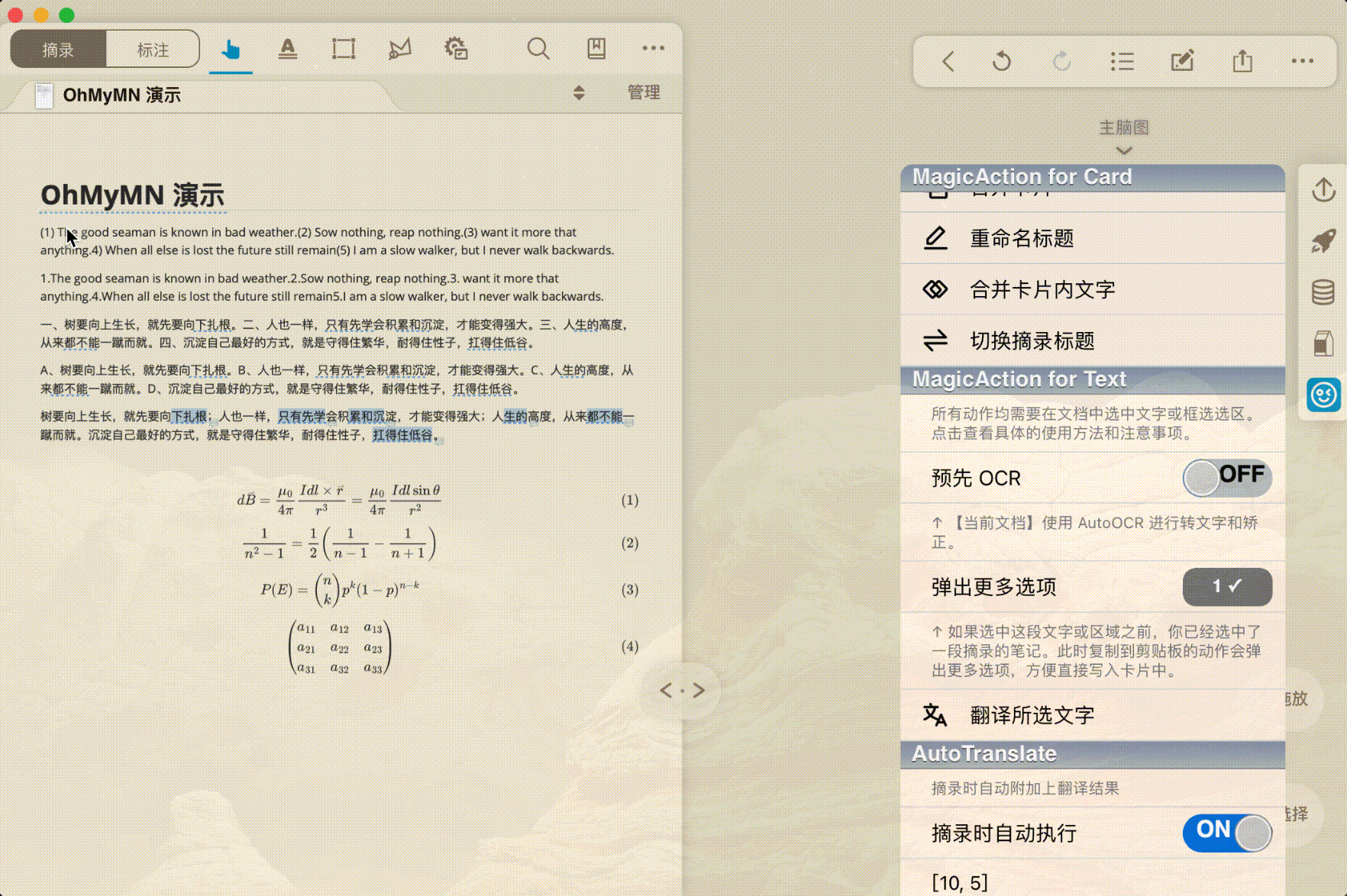Screen dimensions: 1347x896
Task: Choose 切换摘录标题 action
Action: tap(1093, 340)
